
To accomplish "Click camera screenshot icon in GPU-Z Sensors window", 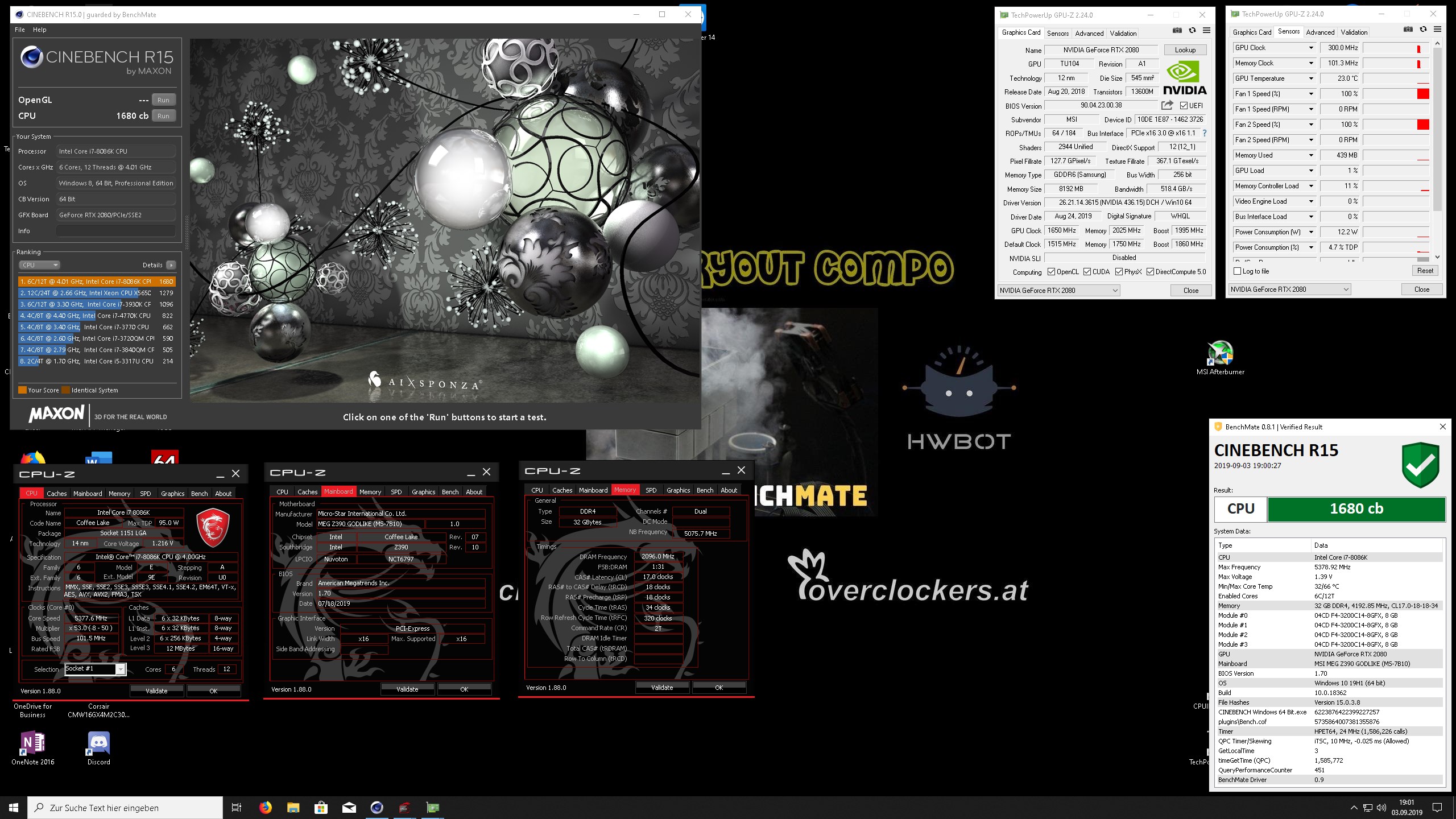I will [x=1408, y=30].
